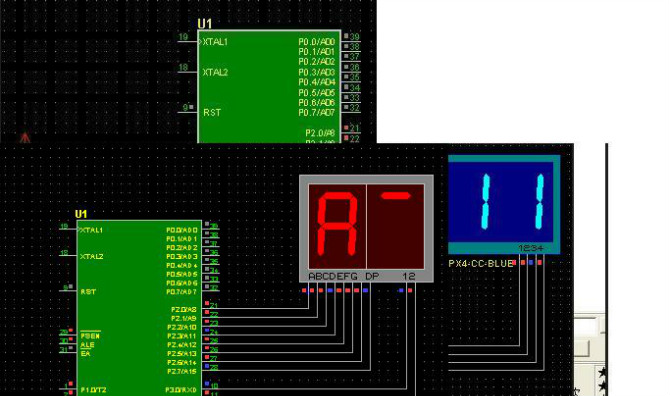
Task: Click the 1234 digit-select label on blue display
Action: point(531,248)
